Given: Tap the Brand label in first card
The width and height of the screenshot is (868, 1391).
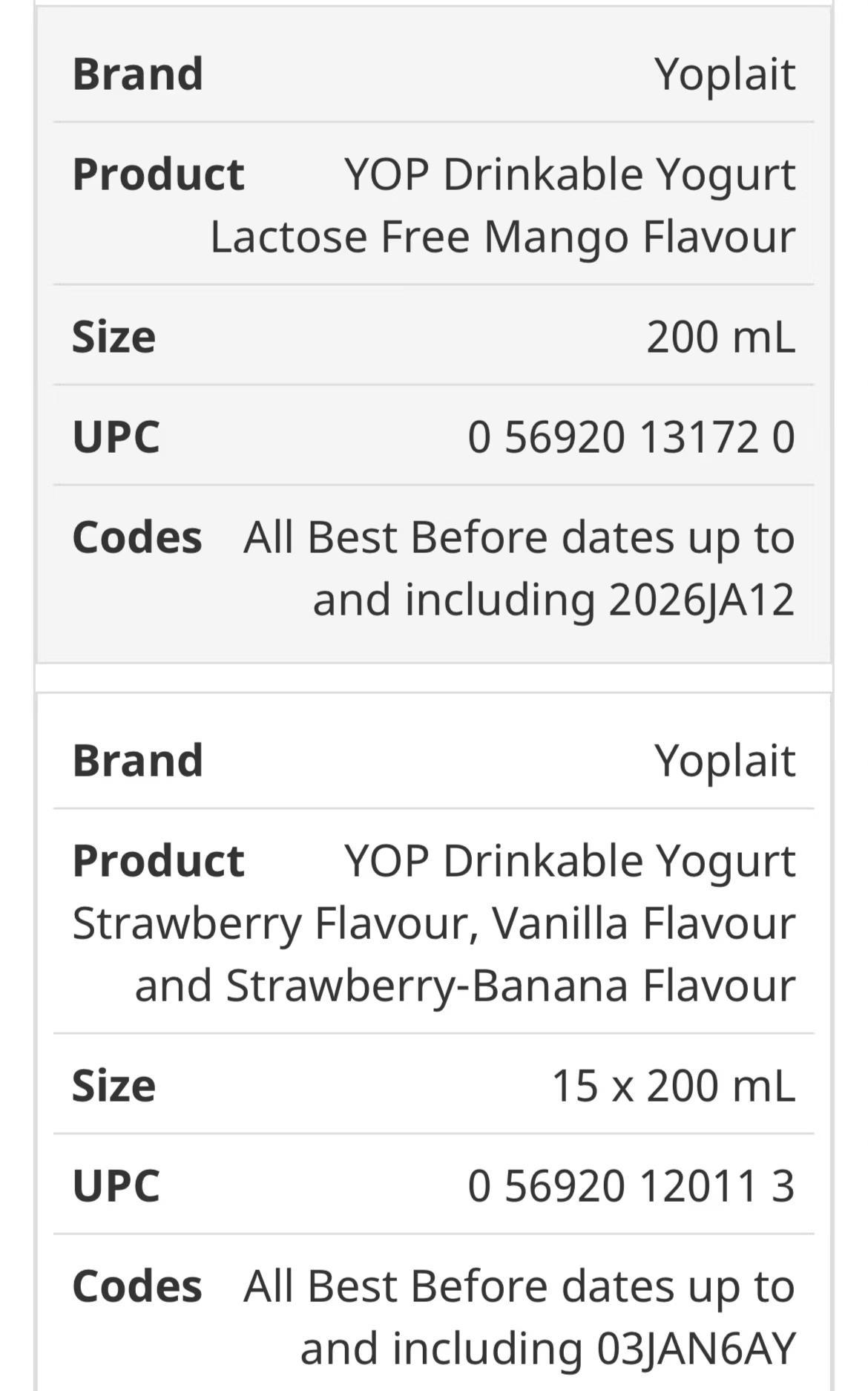Looking at the screenshot, I should (x=138, y=73).
